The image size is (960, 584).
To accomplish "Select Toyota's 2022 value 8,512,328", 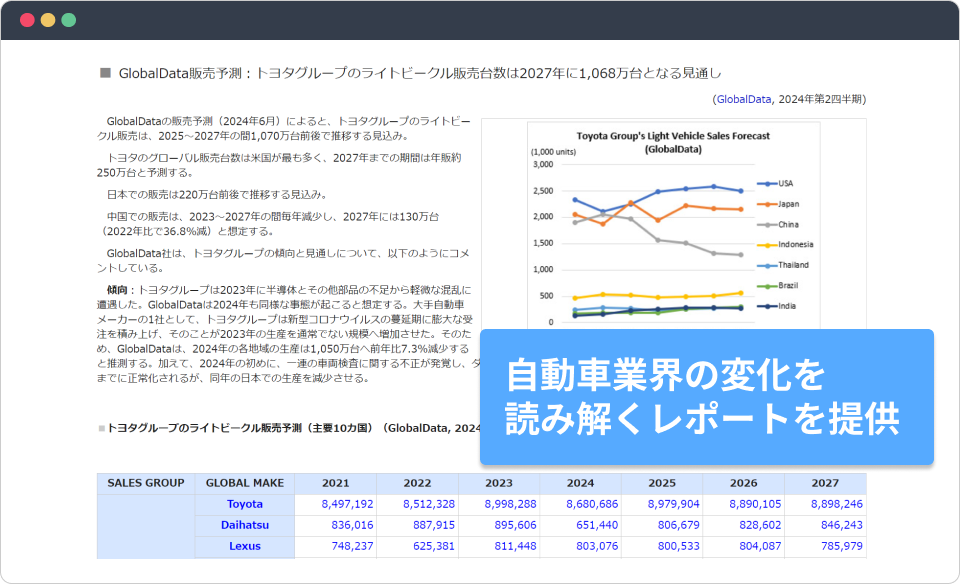I will pos(429,504).
